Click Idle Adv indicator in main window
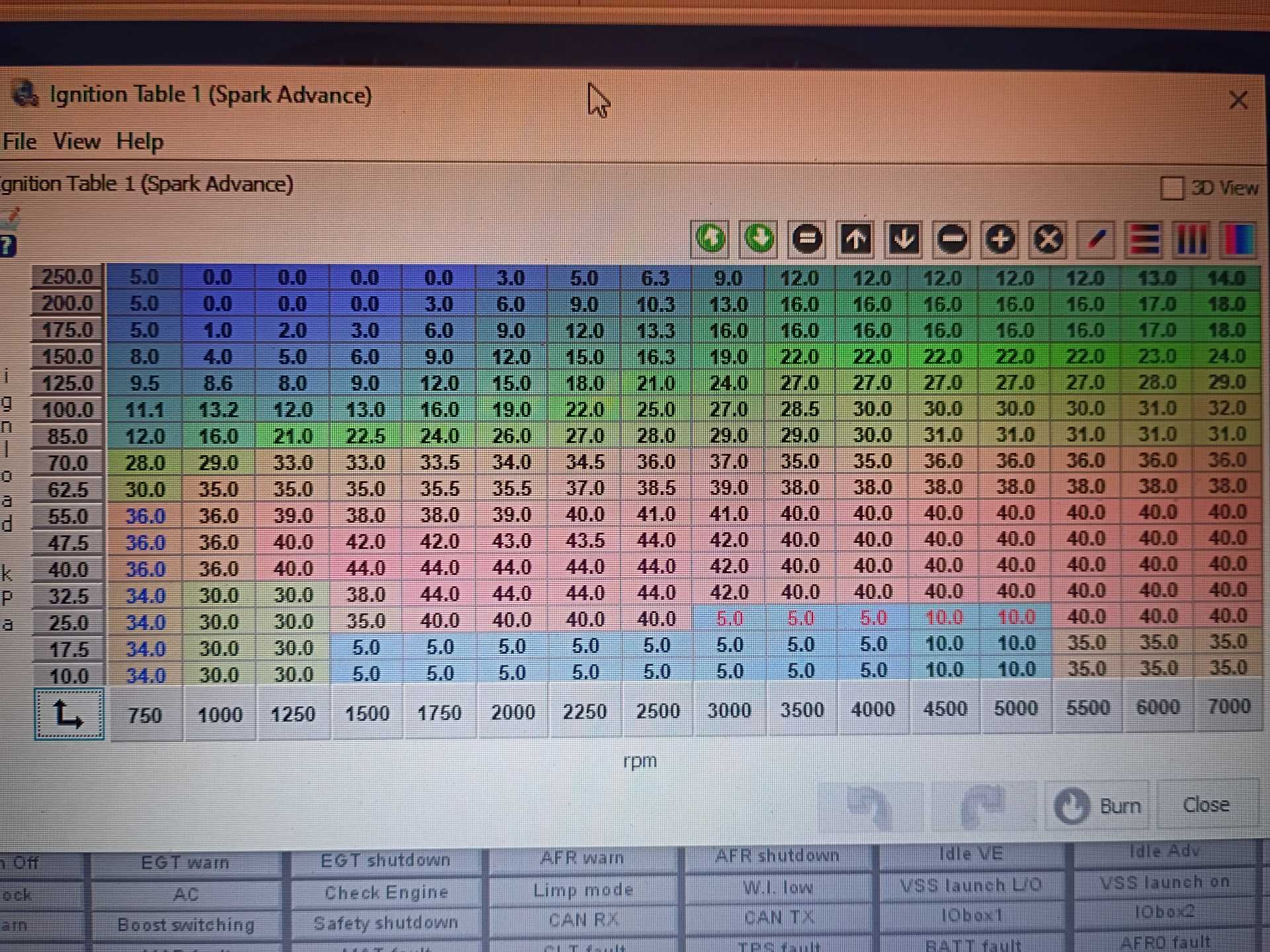 (1164, 851)
